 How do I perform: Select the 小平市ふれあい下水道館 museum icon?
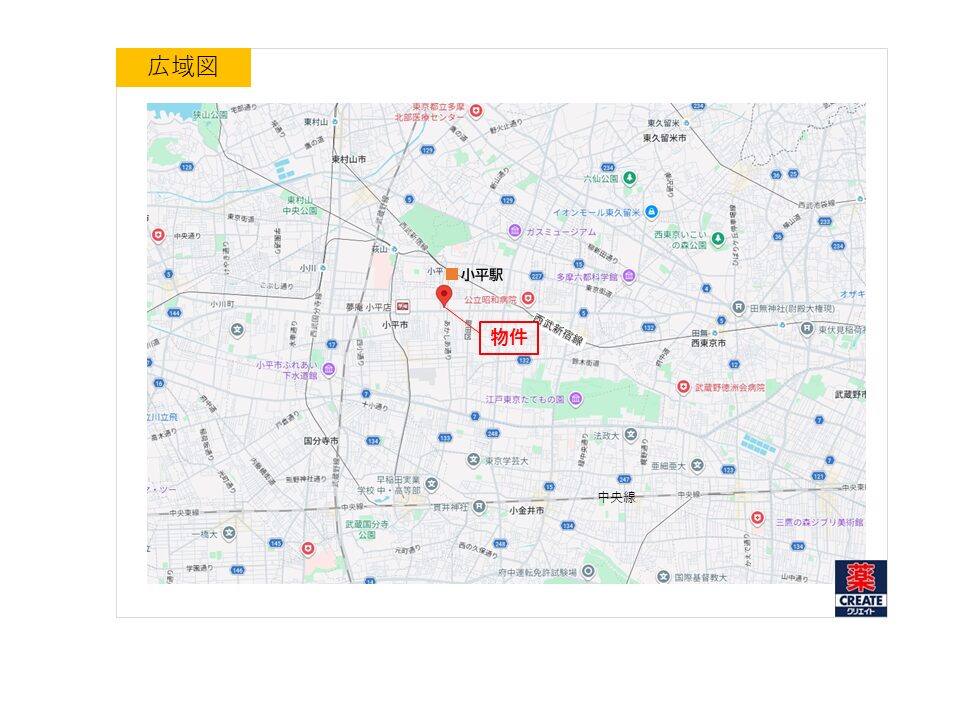pyautogui.click(x=328, y=369)
